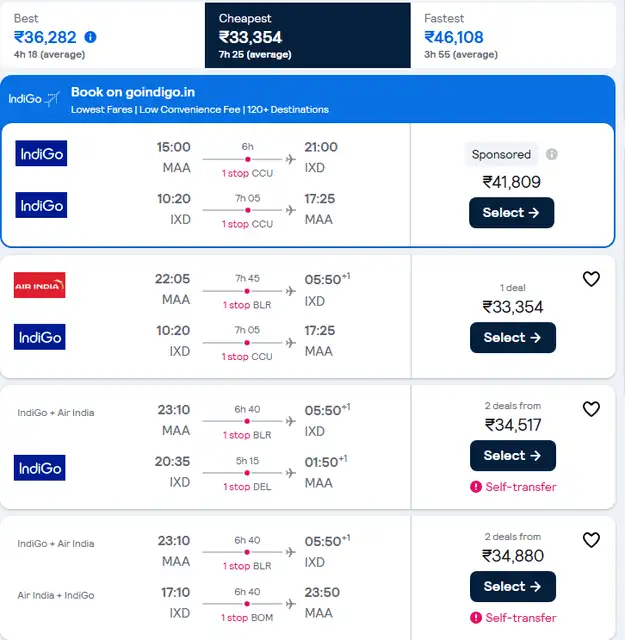The image size is (625, 640).
Task: Click the IndiGo logo on the 20:35 IXD flight
Action: 40,468
